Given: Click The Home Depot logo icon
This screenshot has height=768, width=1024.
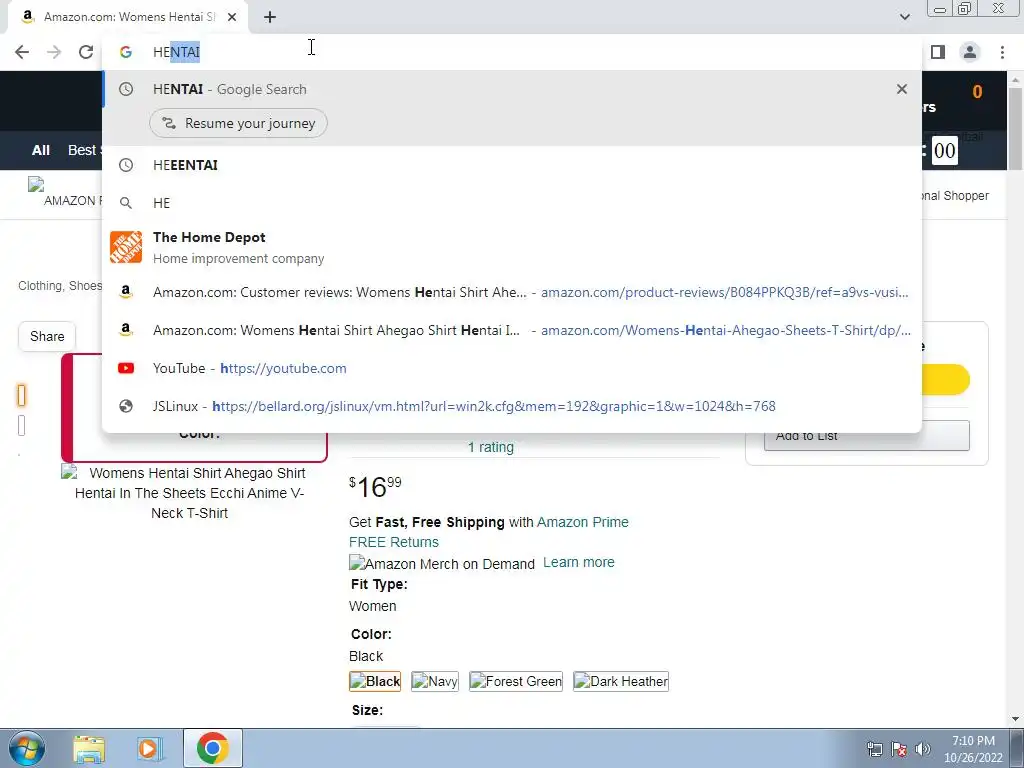Looking at the screenshot, I should (126, 248).
